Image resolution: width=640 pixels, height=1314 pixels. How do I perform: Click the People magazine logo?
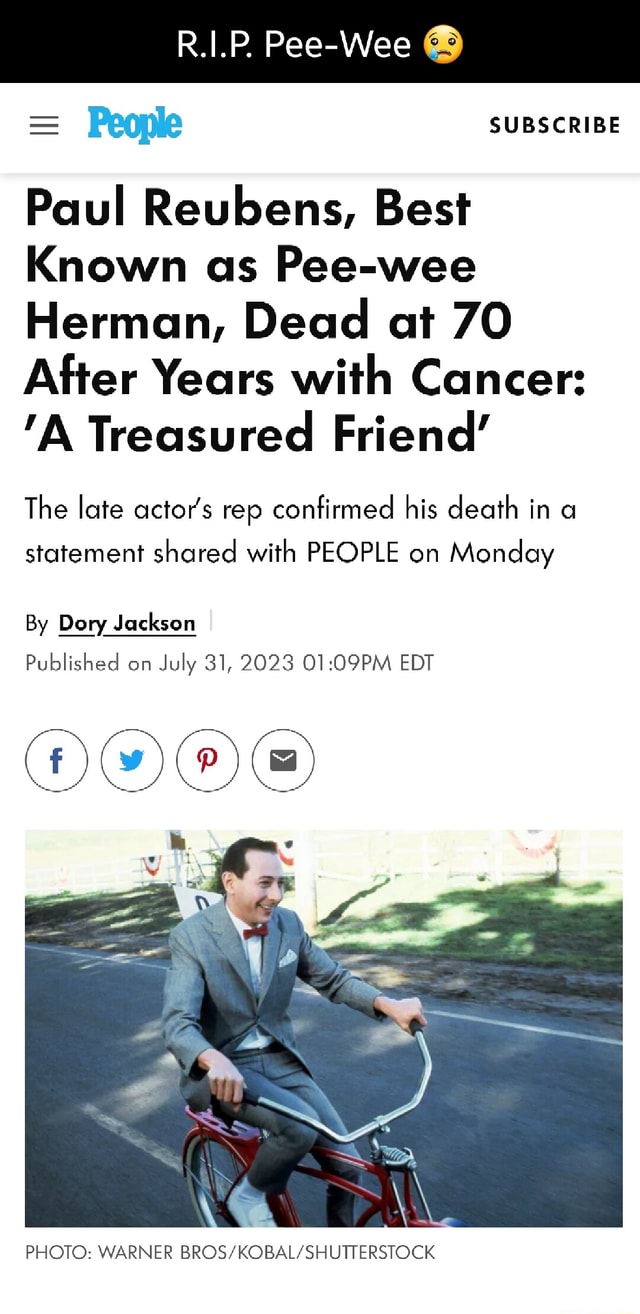pos(135,124)
